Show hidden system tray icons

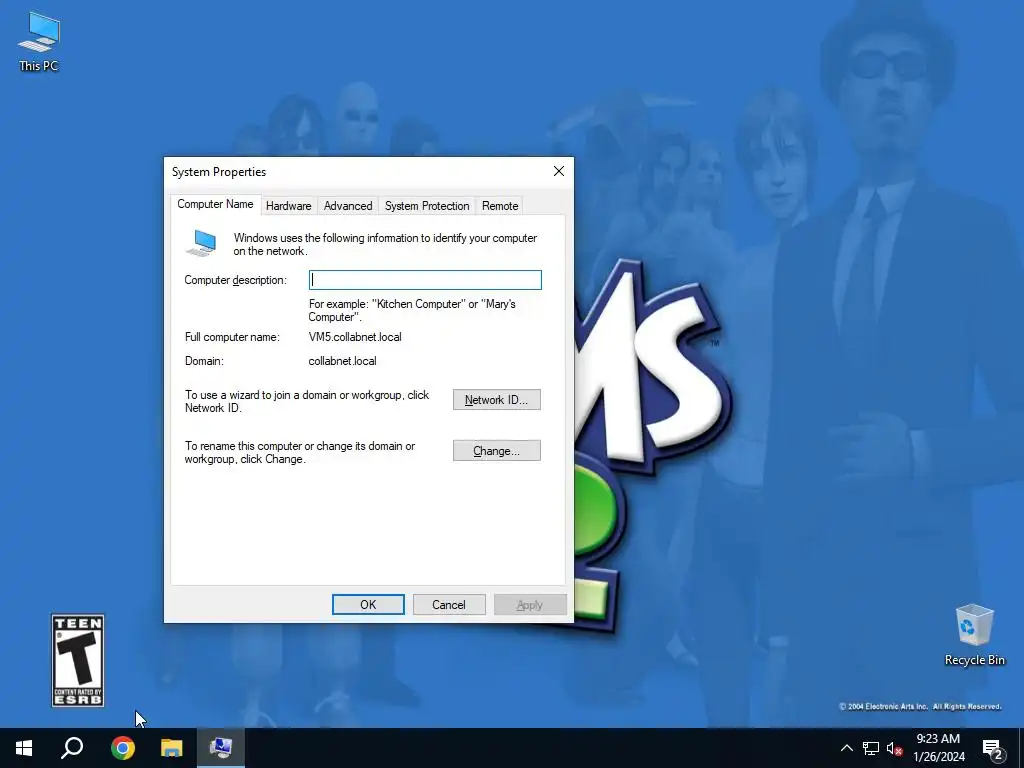point(846,748)
